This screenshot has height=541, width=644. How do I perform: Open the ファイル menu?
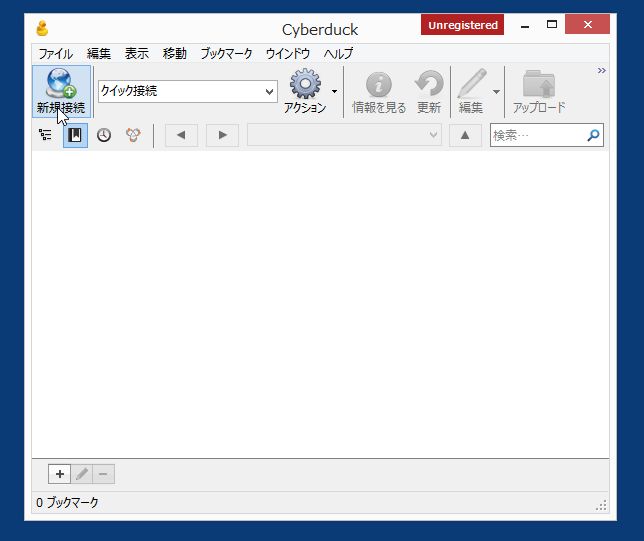click(55, 53)
